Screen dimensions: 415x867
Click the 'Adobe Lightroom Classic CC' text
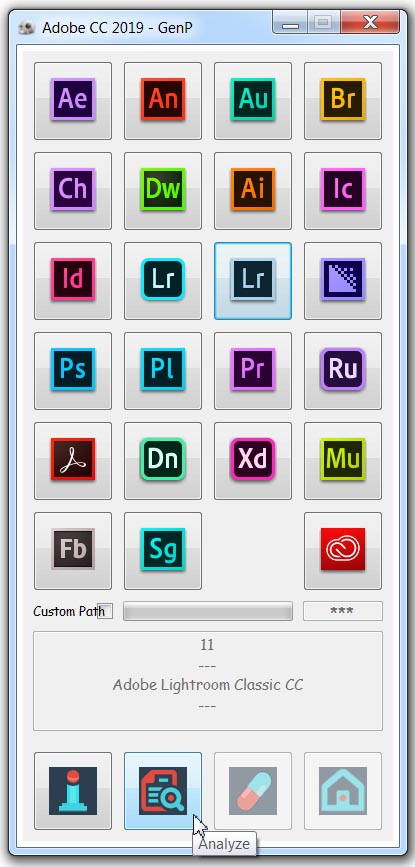(x=208, y=685)
